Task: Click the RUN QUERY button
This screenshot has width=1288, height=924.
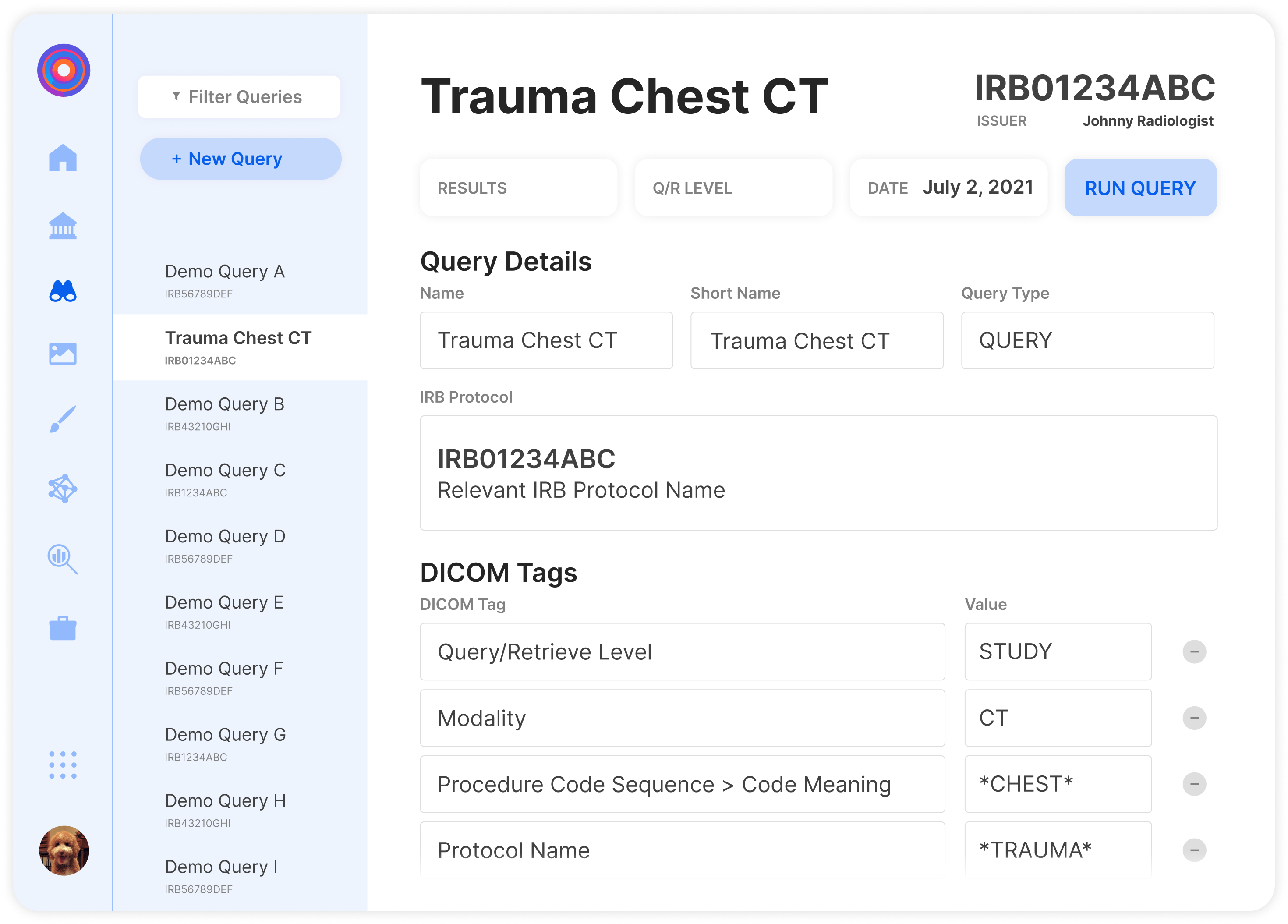Action: tap(1140, 188)
